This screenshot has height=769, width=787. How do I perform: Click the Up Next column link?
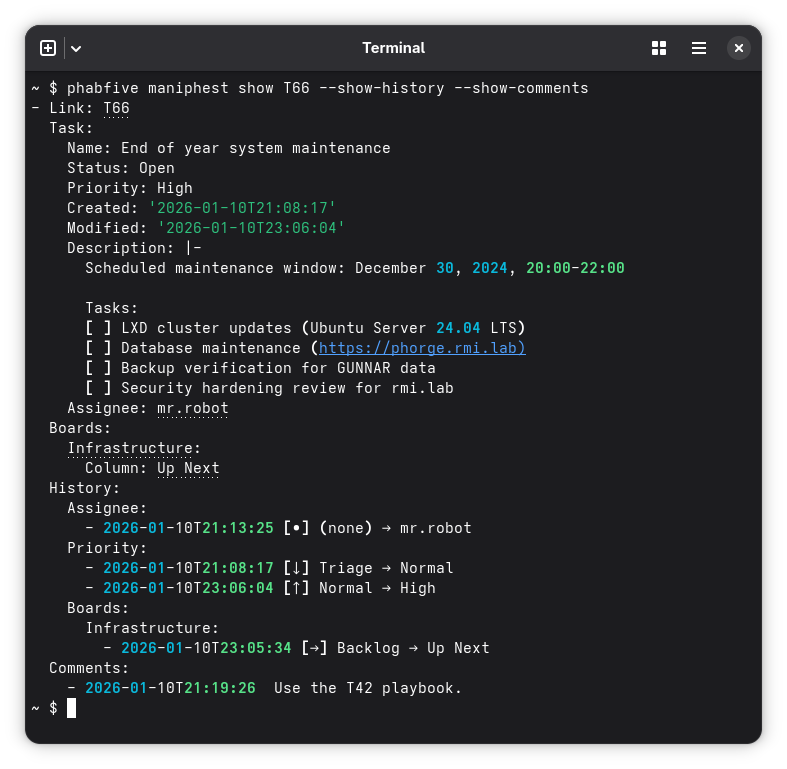click(188, 468)
